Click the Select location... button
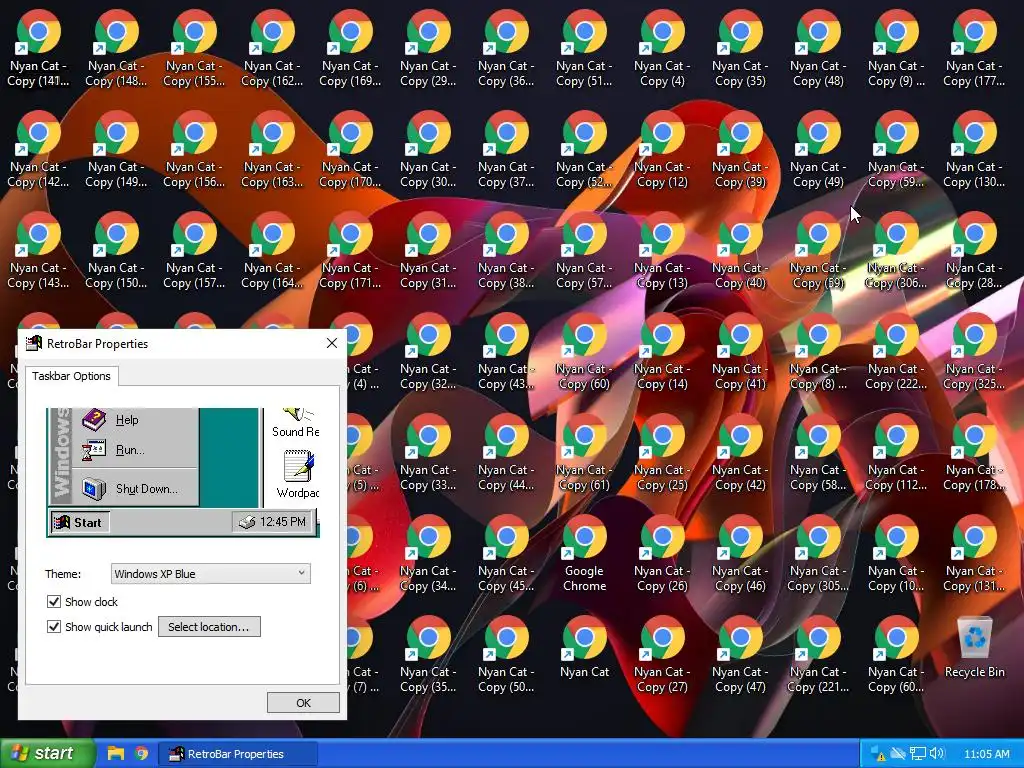 click(x=209, y=626)
